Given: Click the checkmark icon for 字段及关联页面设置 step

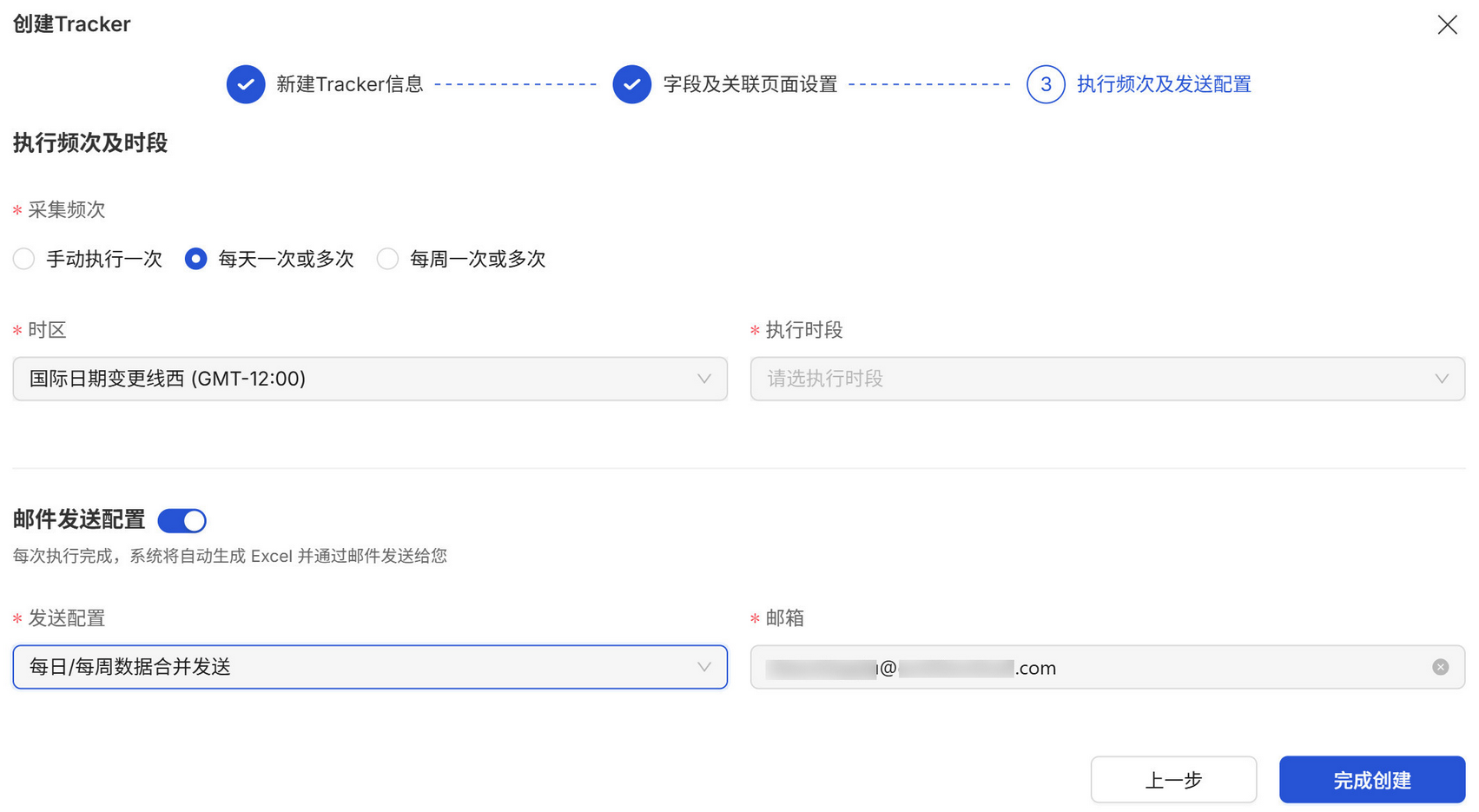Looking at the screenshot, I should [631, 84].
